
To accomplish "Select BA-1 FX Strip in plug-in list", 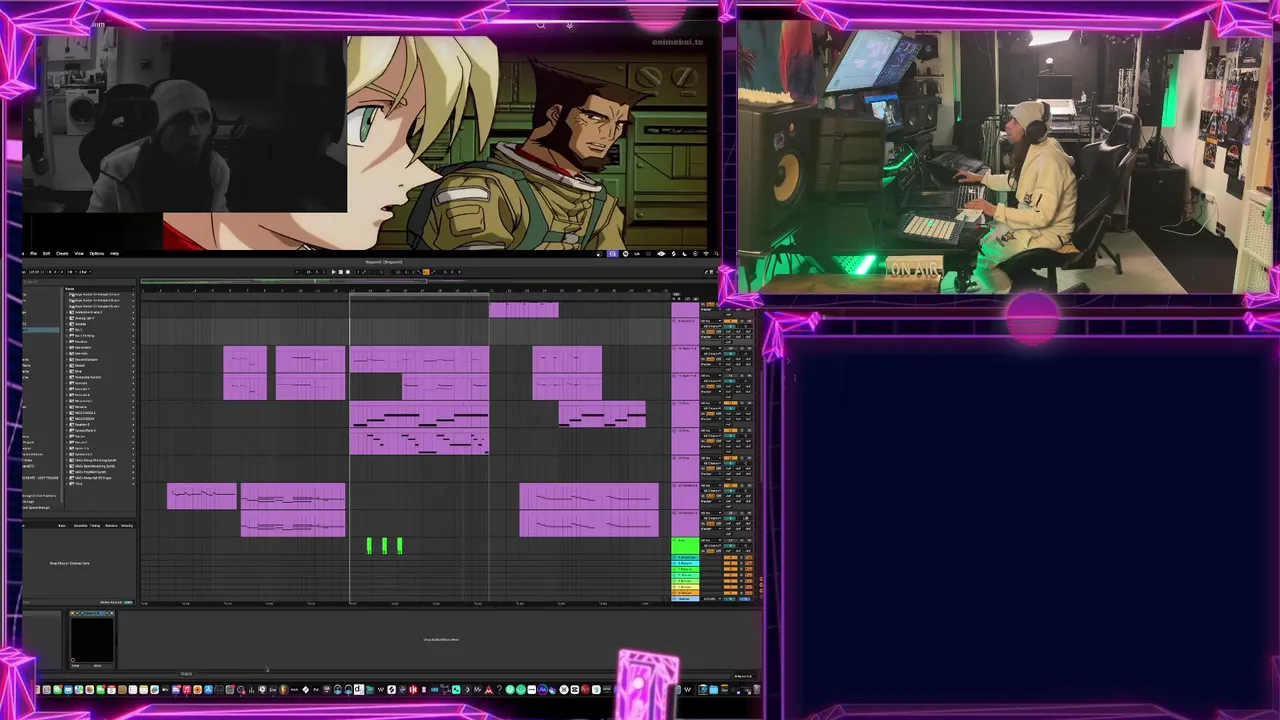I will coord(100,336).
